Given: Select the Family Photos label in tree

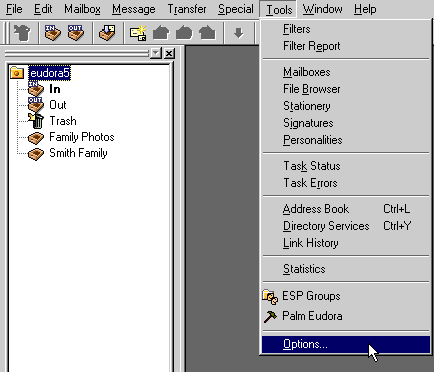Looking at the screenshot, I should [82, 137].
